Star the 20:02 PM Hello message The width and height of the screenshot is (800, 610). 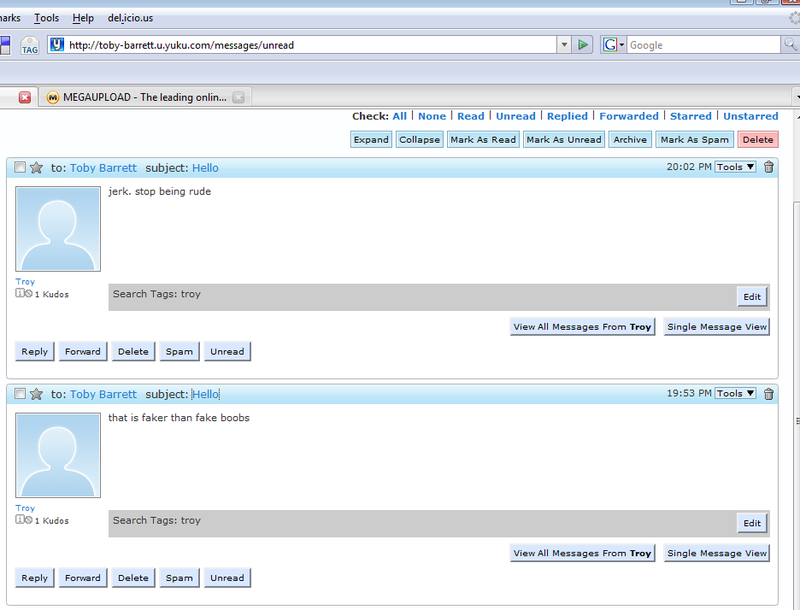(37, 168)
